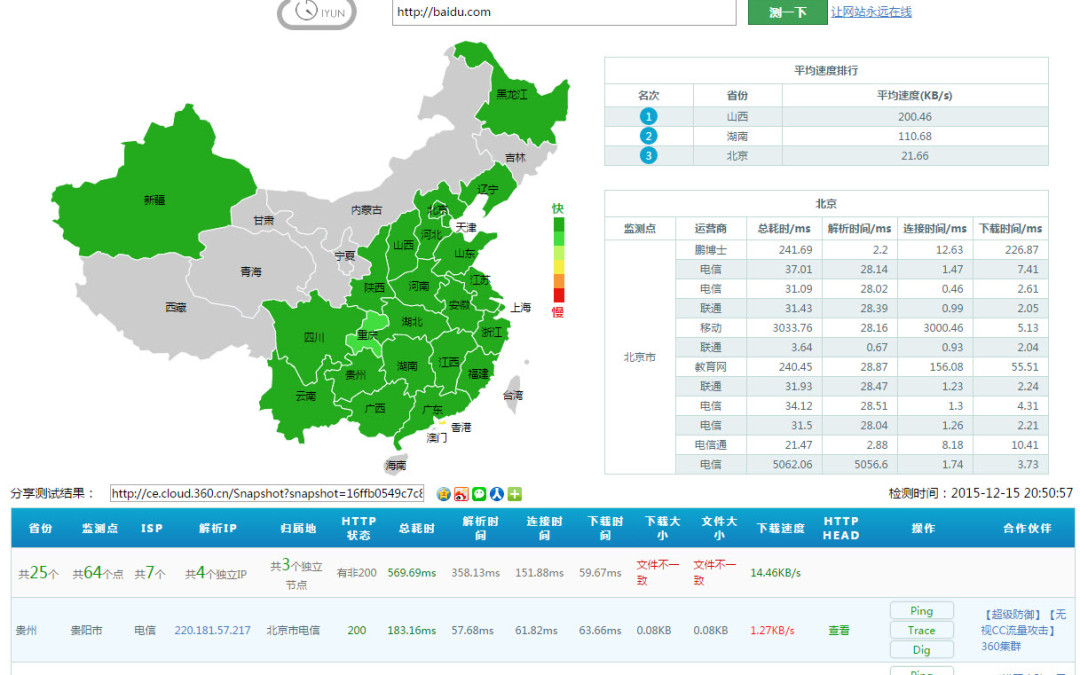This screenshot has height=675, width=1080.
Task: Select 四川 province on the map
Action: [x=313, y=338]
